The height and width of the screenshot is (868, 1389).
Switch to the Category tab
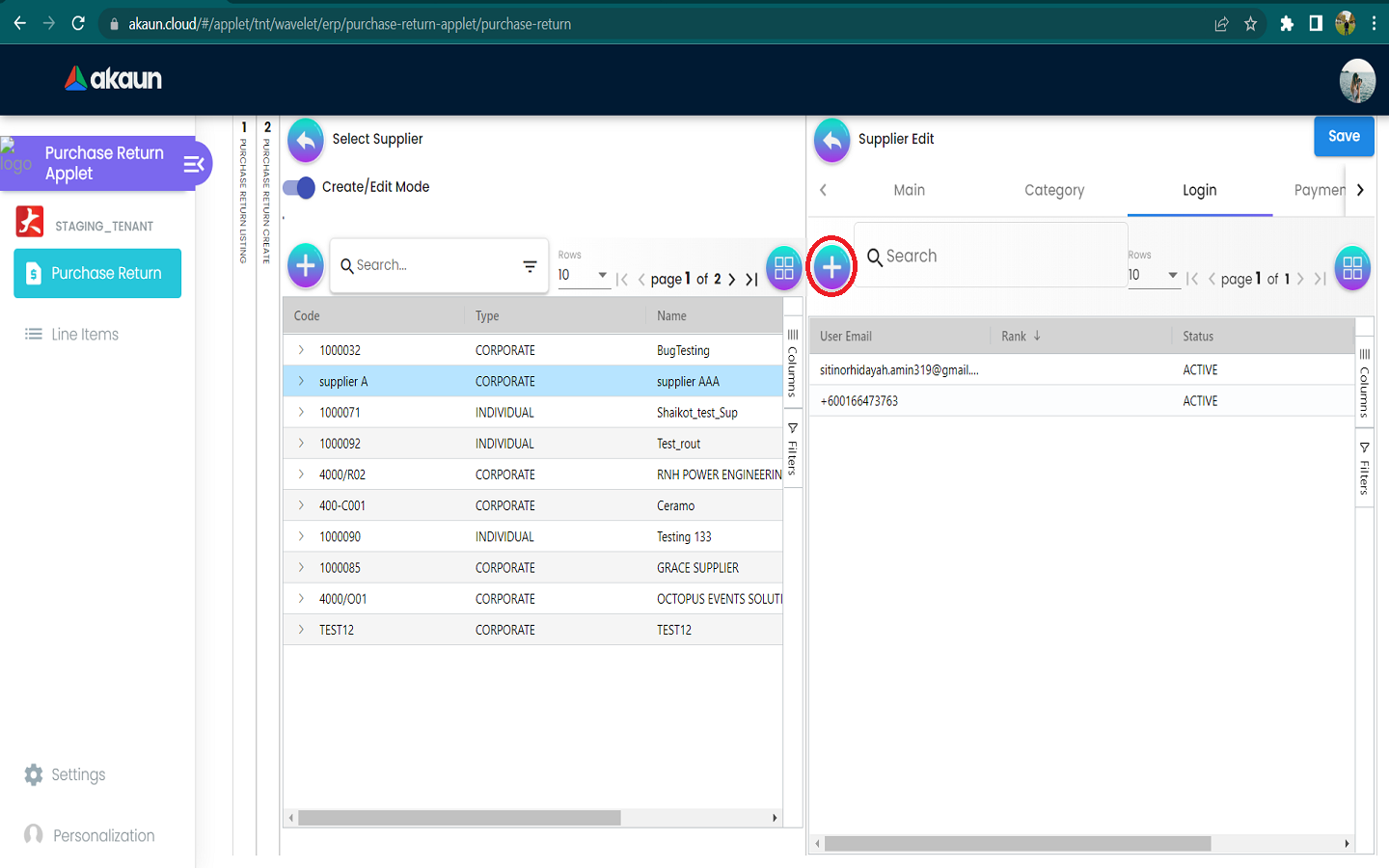[x=1053, y=190]
